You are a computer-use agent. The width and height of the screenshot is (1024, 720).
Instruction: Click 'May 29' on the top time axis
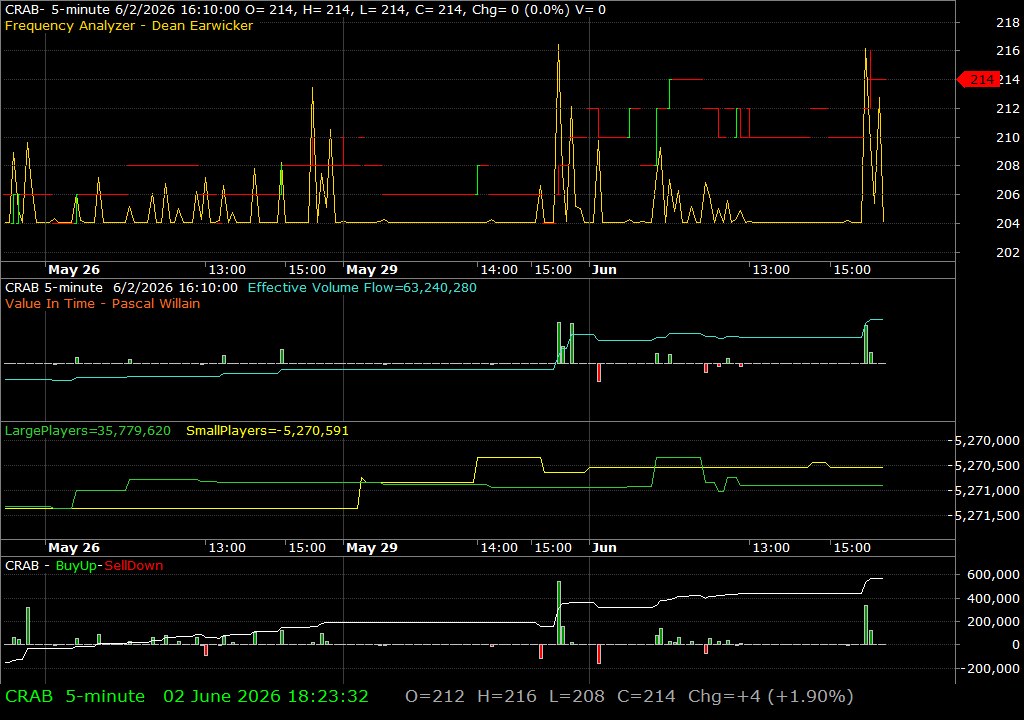(372, 269)
